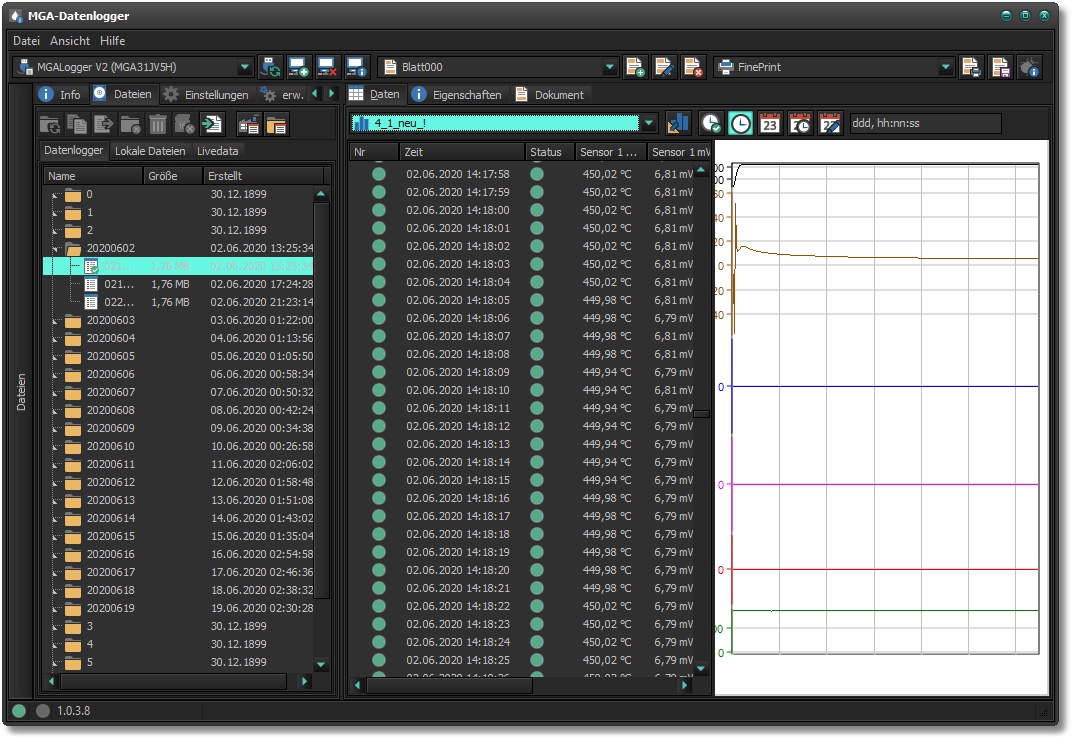Click the factory file list icon

click(x=248, y=125)
